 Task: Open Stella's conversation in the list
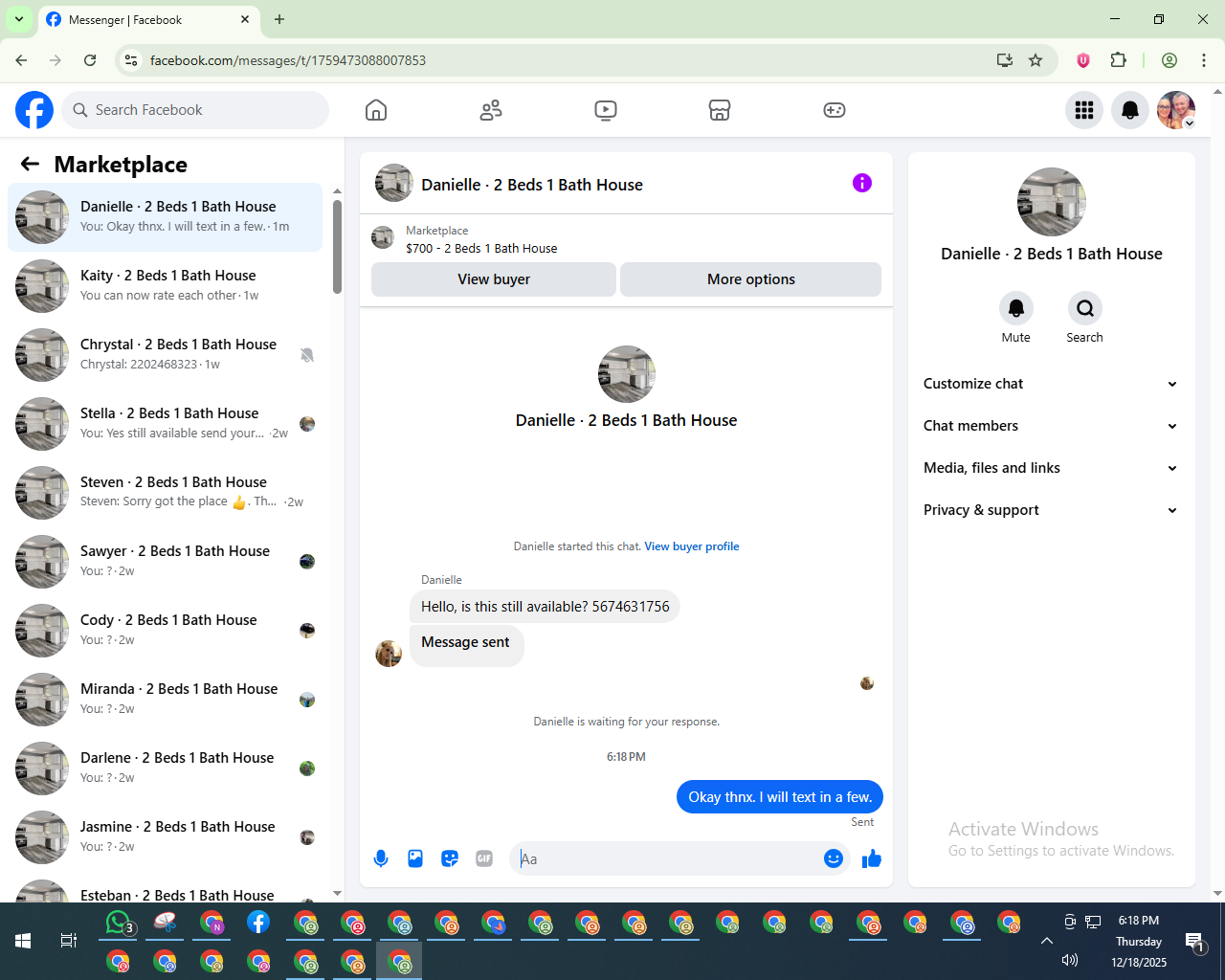click(x=166, y=424)
